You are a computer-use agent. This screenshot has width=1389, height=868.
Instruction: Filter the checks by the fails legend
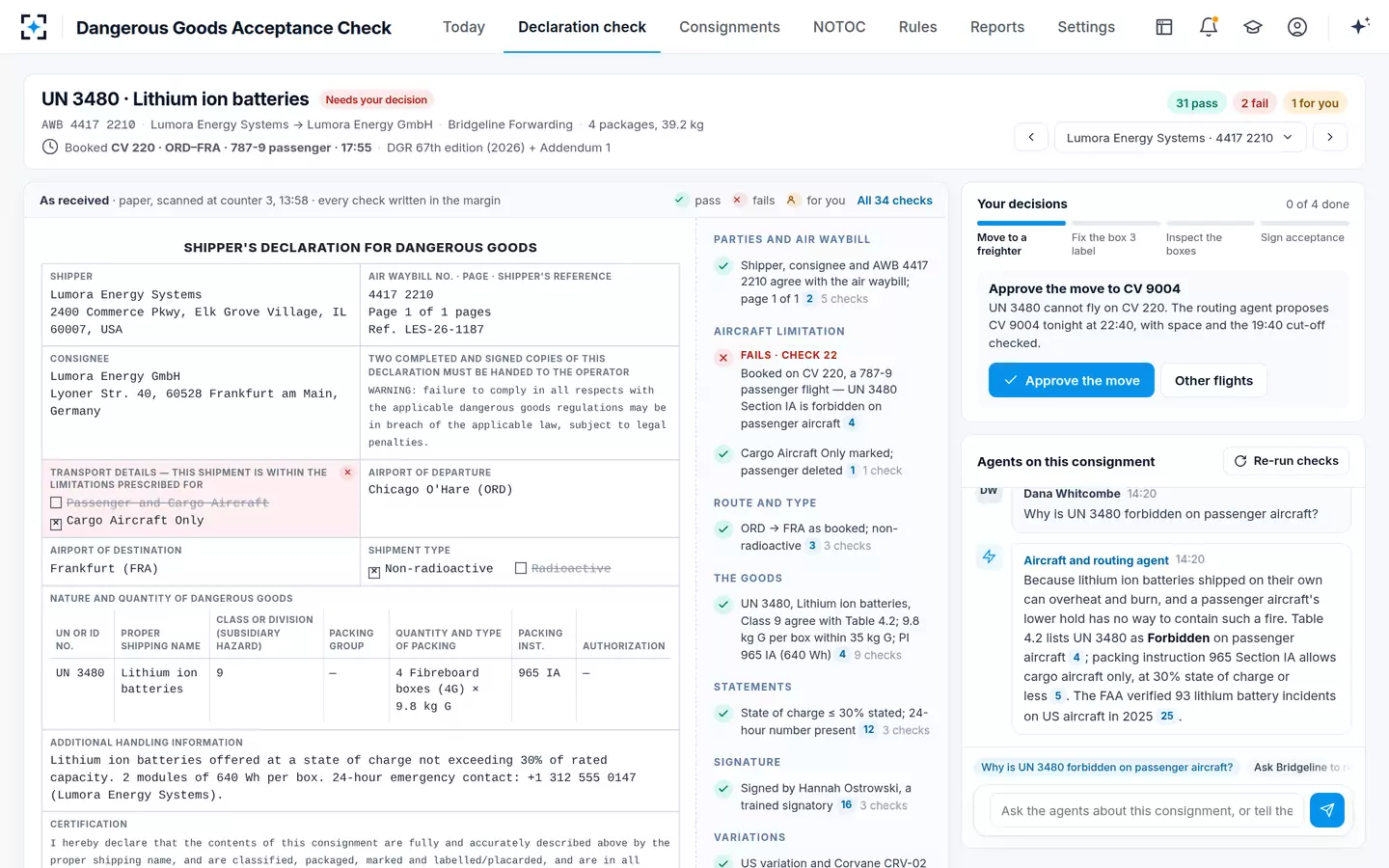753,201
